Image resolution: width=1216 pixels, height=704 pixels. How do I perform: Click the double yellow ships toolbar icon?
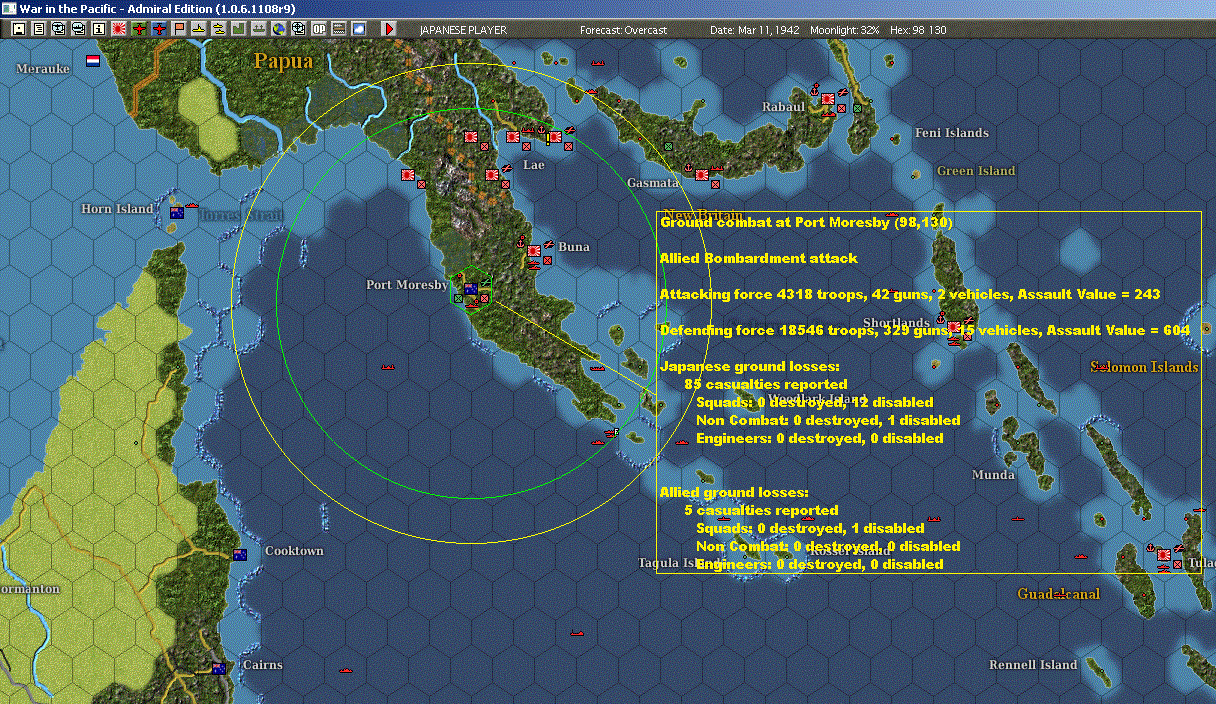click(x=218, y=29)
